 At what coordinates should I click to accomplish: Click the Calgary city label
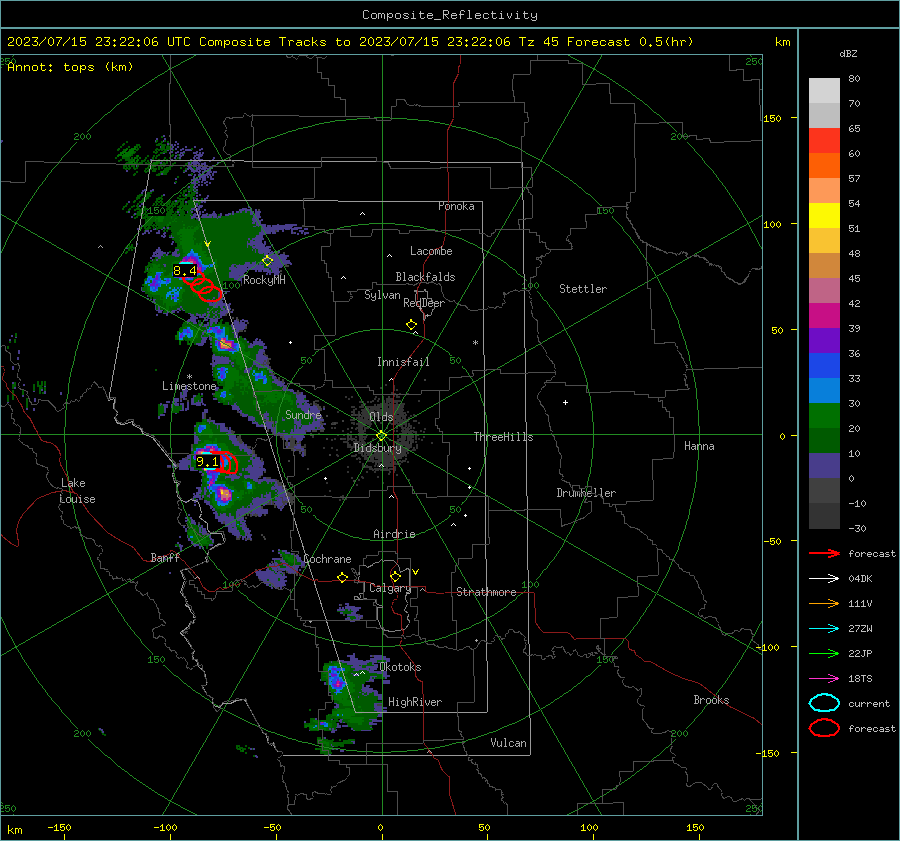click(x=390, y=588)
